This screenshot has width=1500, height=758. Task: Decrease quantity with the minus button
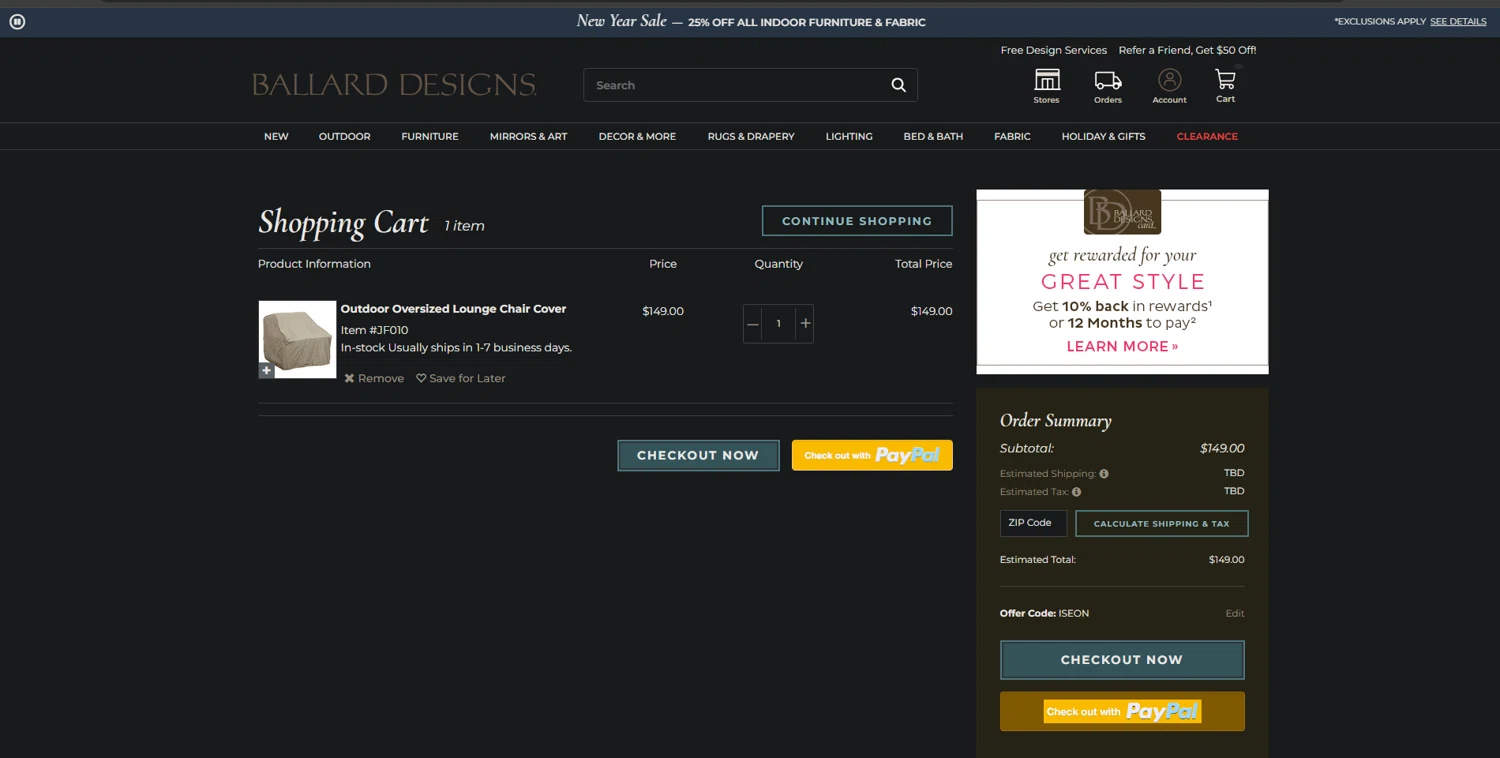753,324
